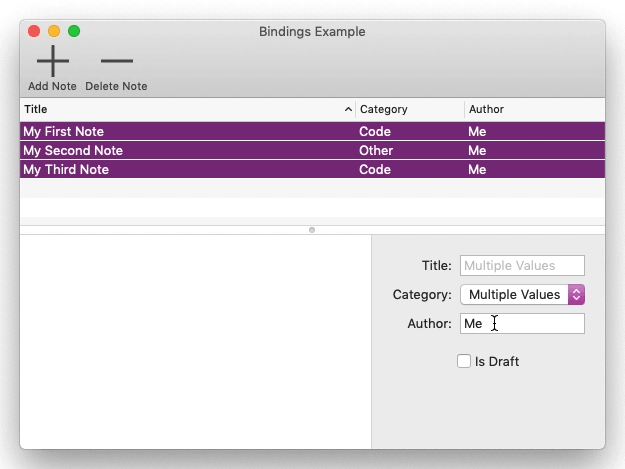Select the My First Note row
Image resolution: width=625 pixels, height=469 pixels.
(312, 131)
